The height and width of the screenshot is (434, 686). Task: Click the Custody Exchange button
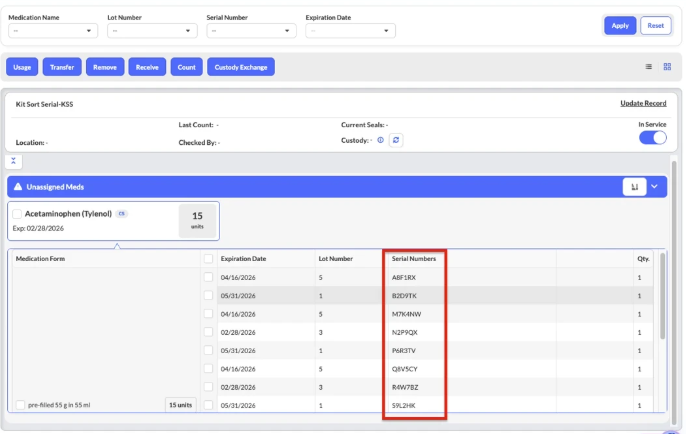click(x=240, y=67)
